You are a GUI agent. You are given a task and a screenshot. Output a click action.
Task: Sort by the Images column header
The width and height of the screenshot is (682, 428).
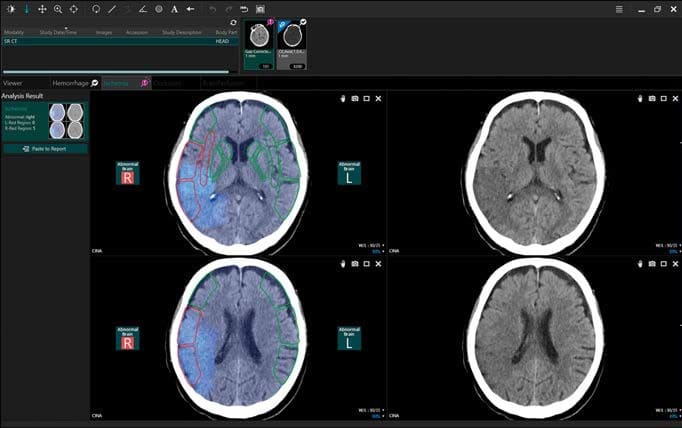(104, 32)
